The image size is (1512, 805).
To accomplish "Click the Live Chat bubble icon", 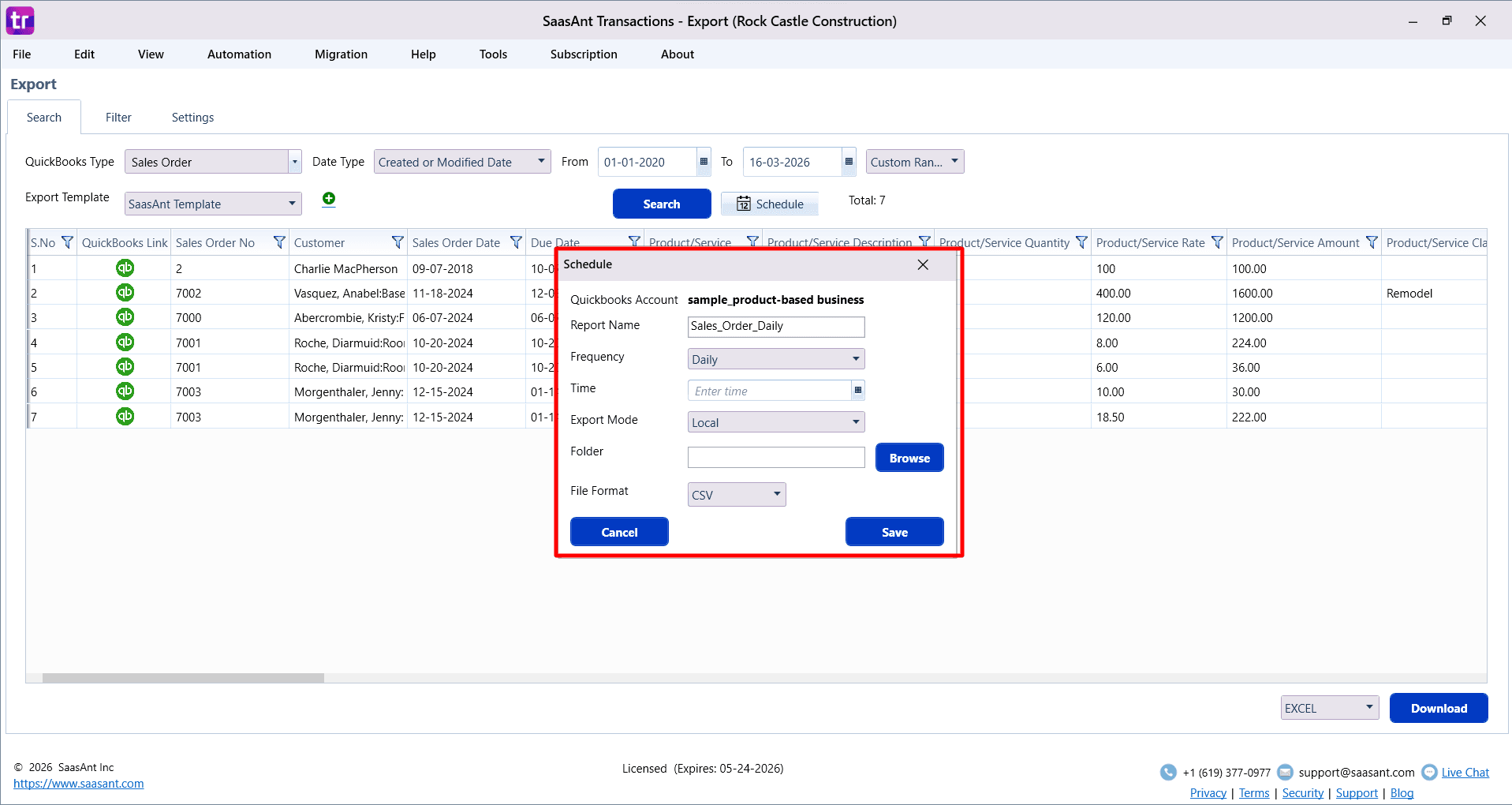I will [x=1429, y=773].
